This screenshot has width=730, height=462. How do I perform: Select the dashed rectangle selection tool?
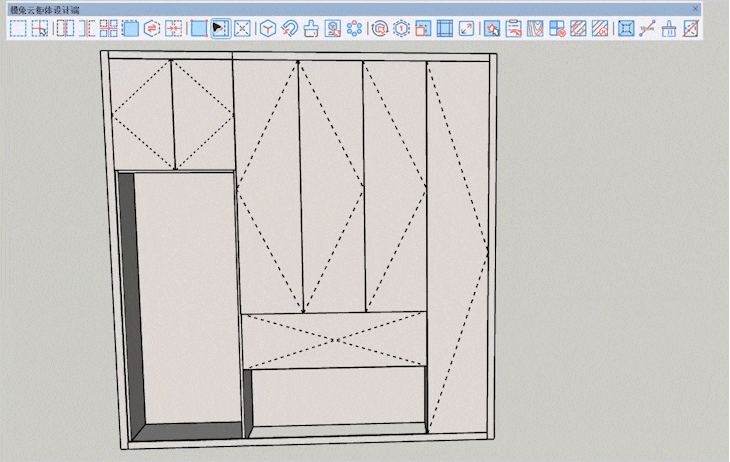pos(18,29)
